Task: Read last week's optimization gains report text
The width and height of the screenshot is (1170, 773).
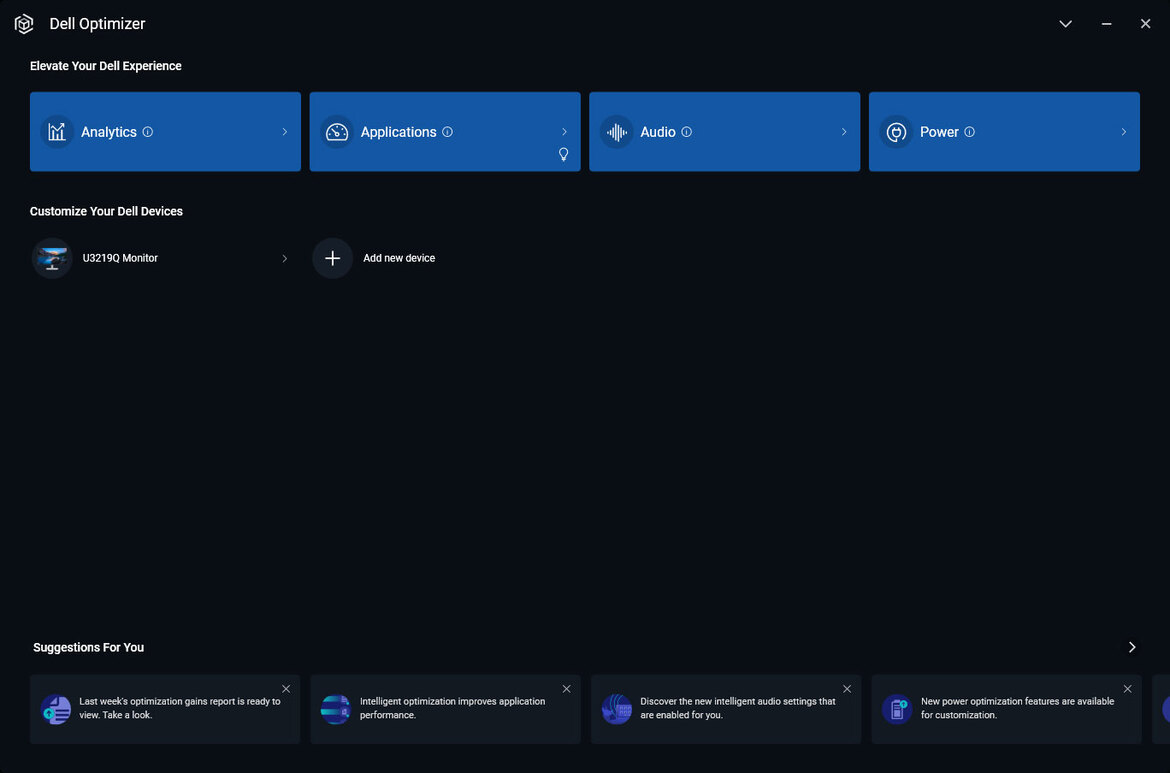Action: (180, 708)
